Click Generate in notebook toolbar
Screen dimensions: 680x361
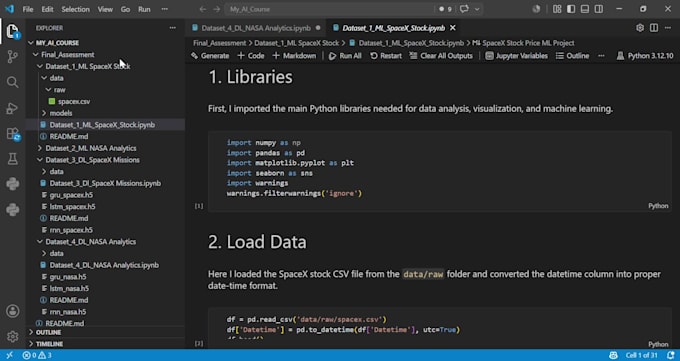tap(210, 56)
